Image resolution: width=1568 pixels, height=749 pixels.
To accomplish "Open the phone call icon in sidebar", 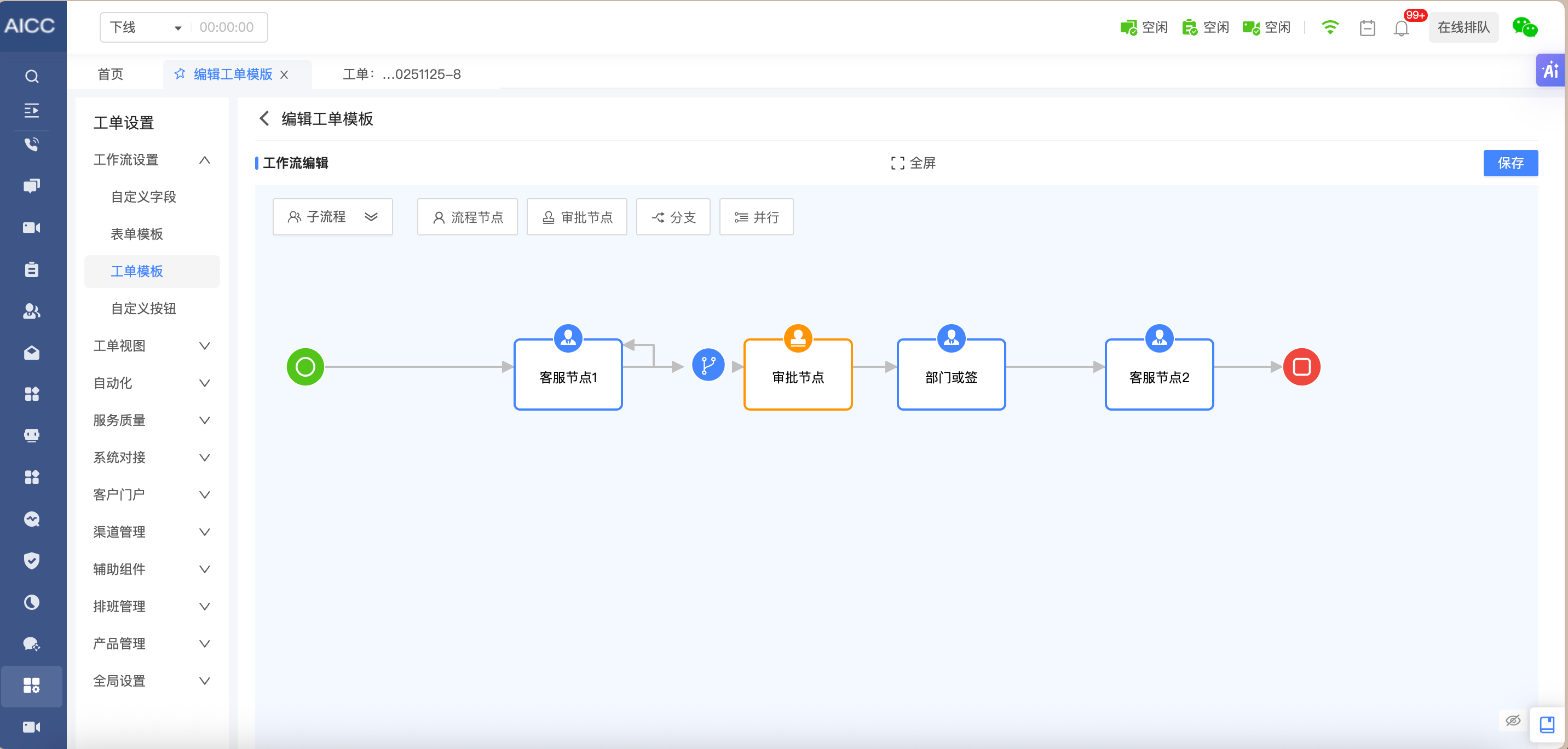I will click(32, 145).
